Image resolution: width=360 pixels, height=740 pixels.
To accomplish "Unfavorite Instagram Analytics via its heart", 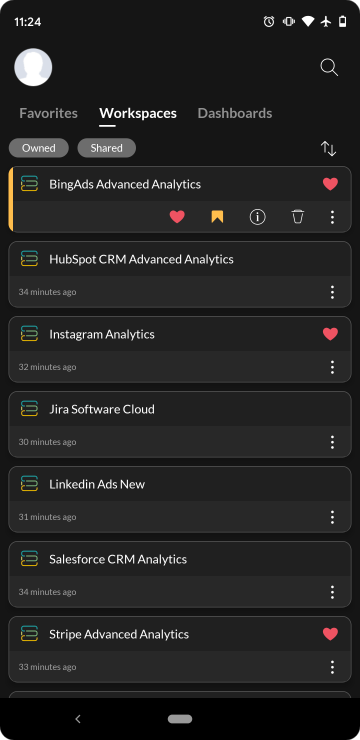I will pos(330,334).
